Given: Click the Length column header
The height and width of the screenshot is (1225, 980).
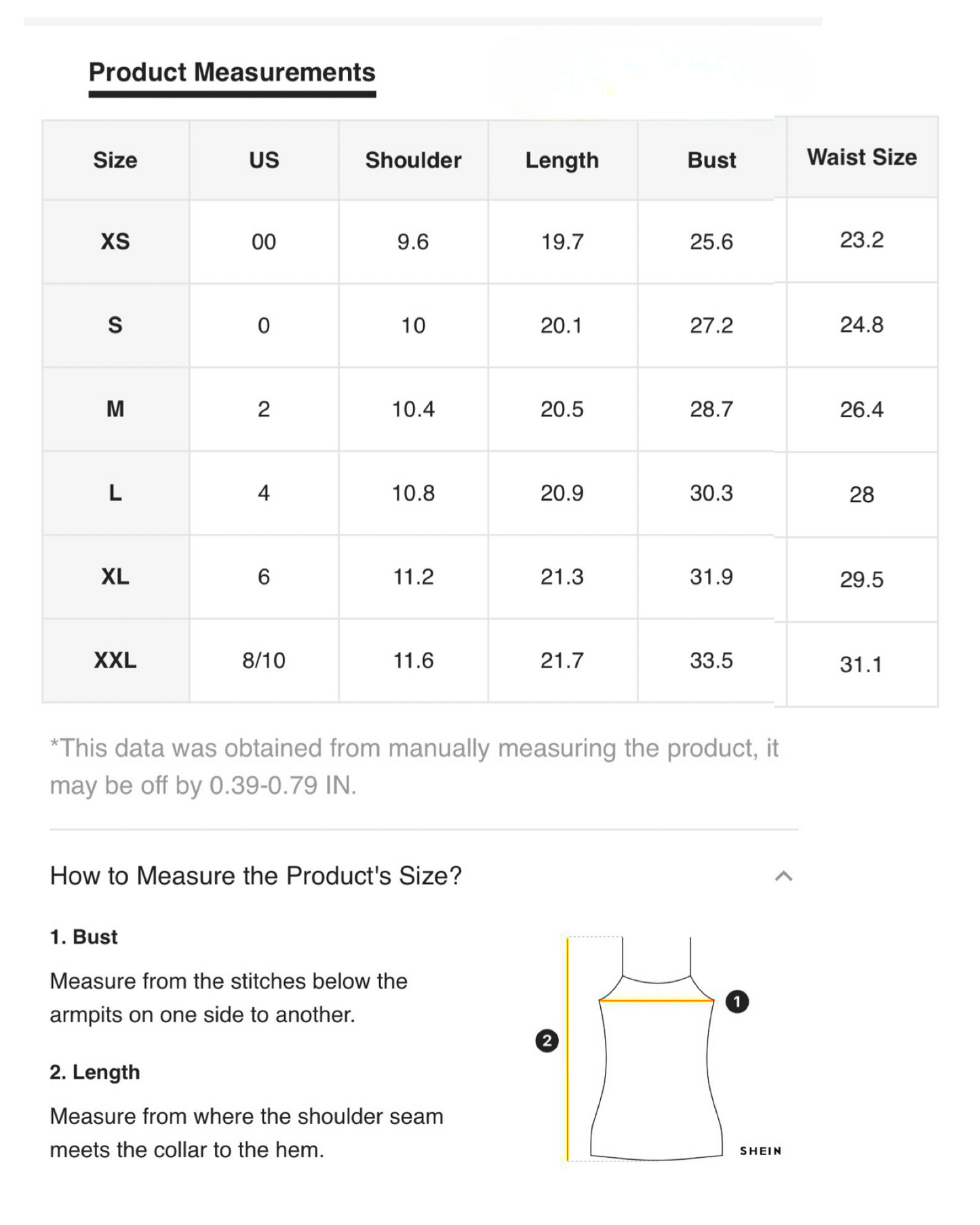Looking at the screenshot, I should [562, 160].
